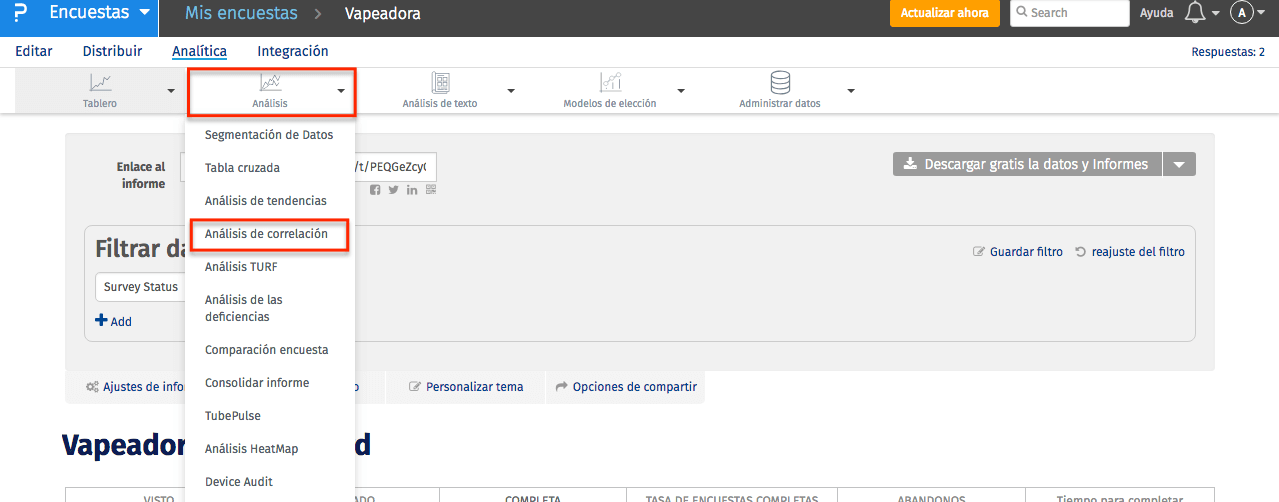Viewport: 1279px width, 502px height.
Task: Expand the Análisis dropdown arrow
Action: 341,91
